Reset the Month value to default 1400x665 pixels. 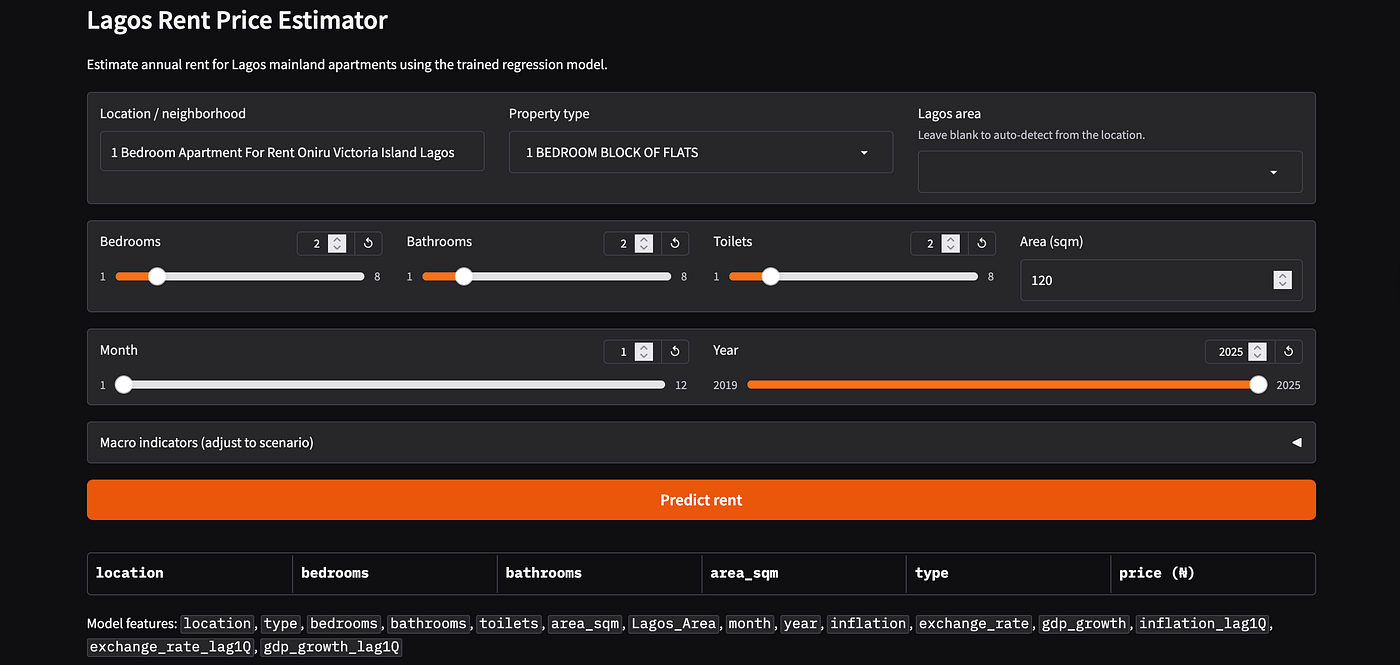[674, 351]
